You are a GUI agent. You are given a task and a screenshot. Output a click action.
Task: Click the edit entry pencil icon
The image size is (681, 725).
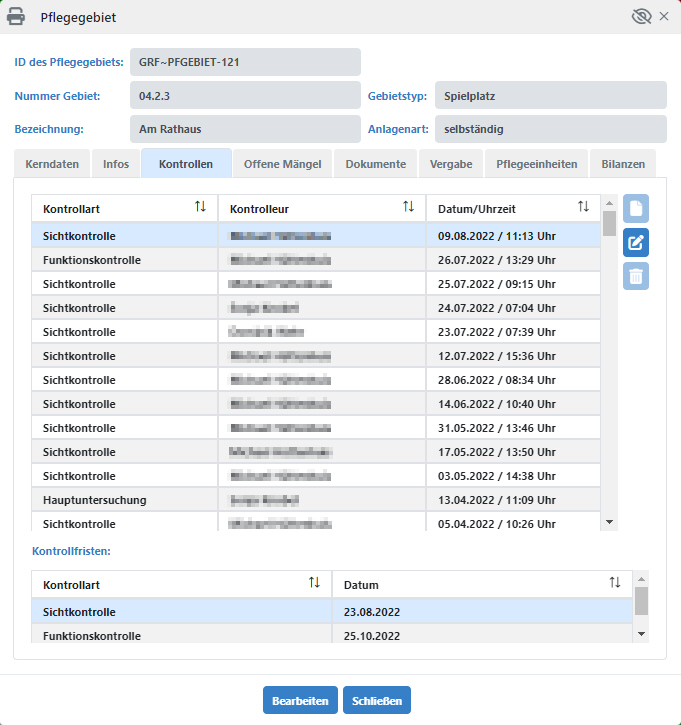tap(636, 242)
